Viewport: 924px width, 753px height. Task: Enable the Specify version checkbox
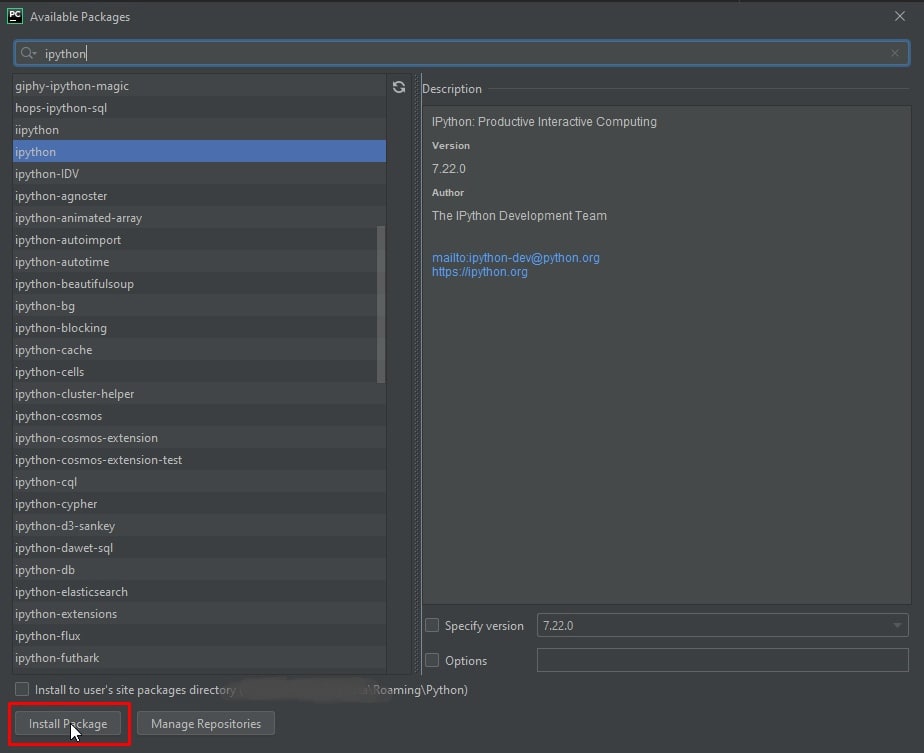pyautogui.click(x=432, y=625)
